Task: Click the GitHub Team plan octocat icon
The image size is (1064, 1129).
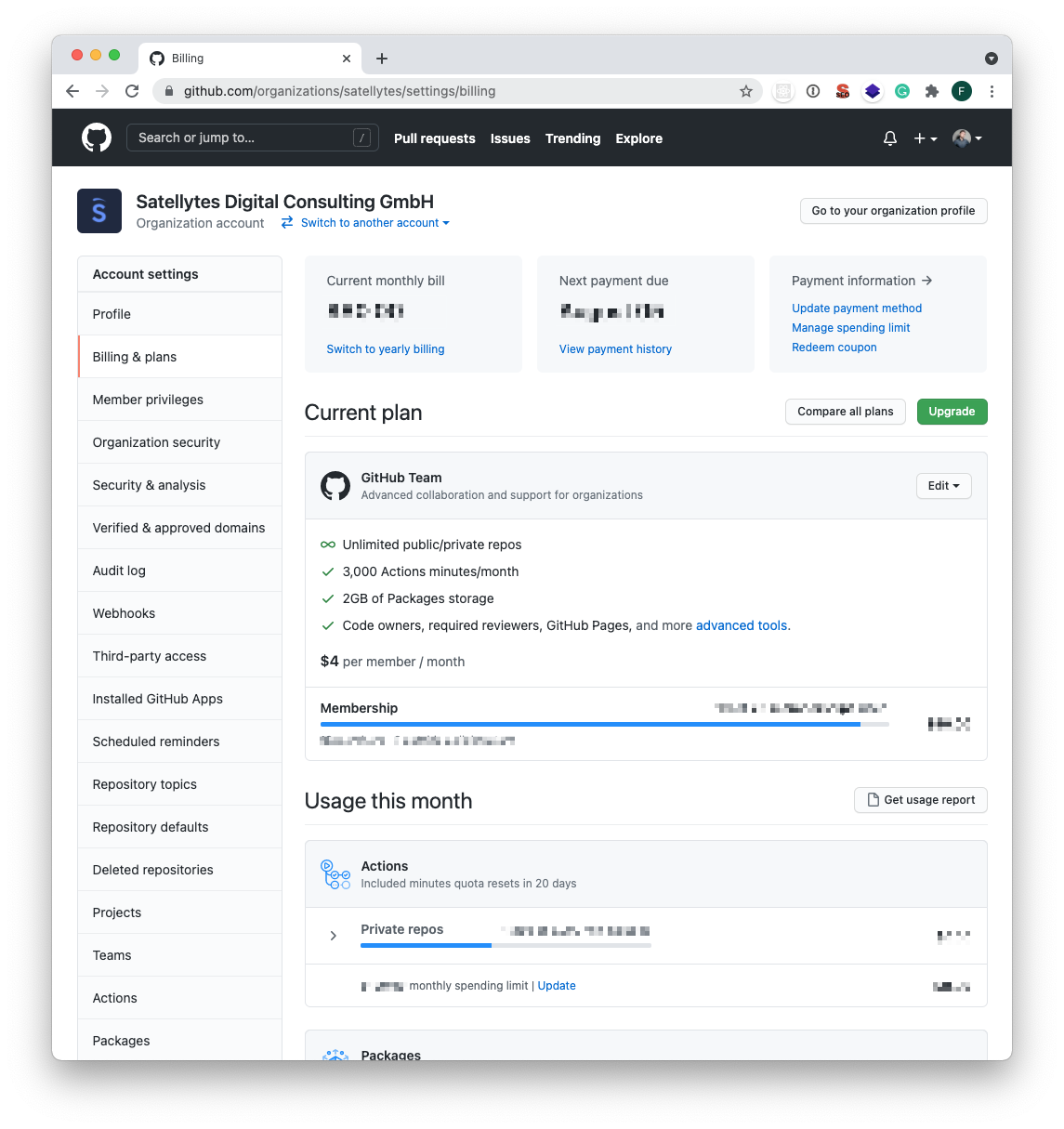Action: [x=335, y=485]
